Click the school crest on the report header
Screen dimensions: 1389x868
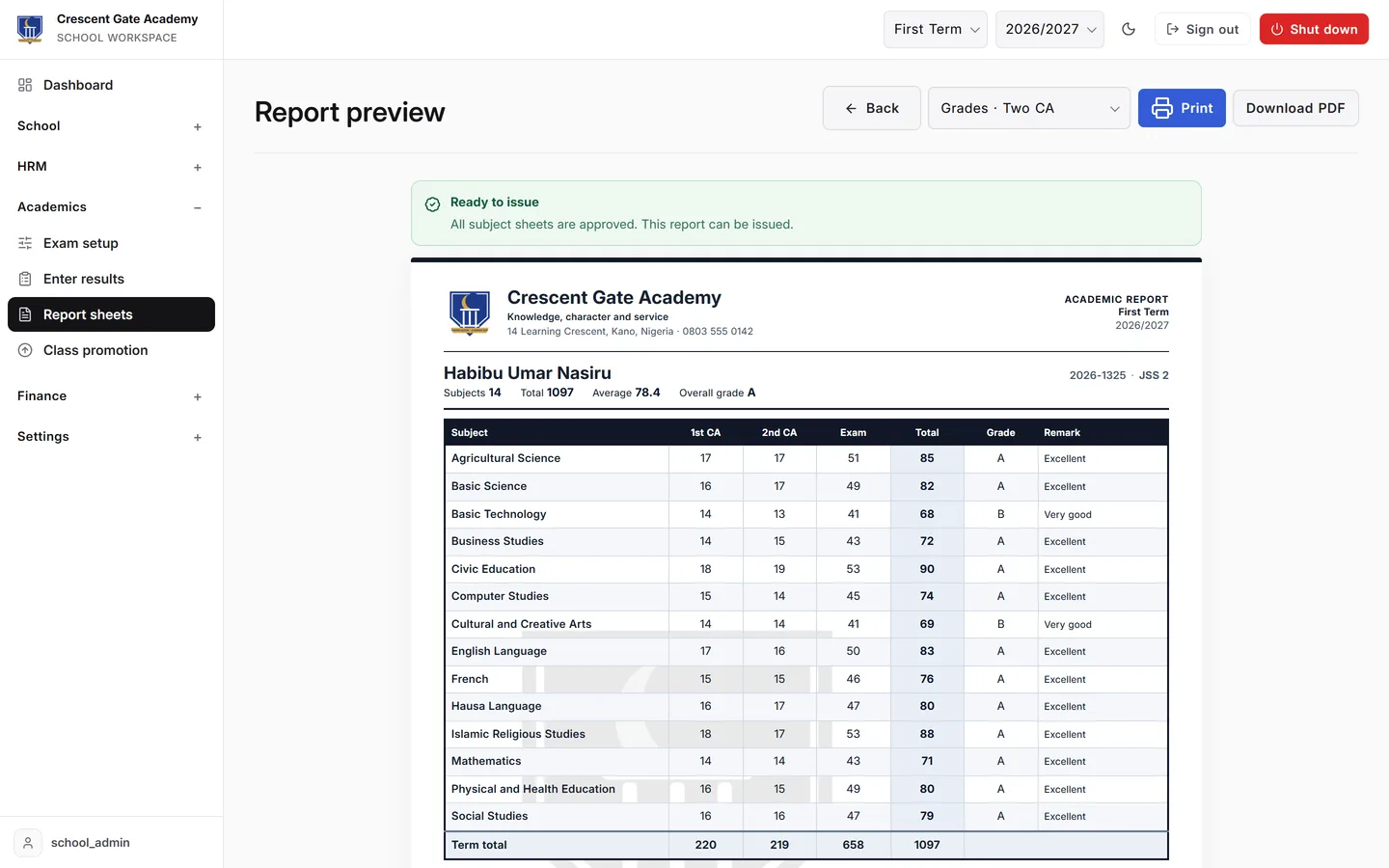(470, 313)
